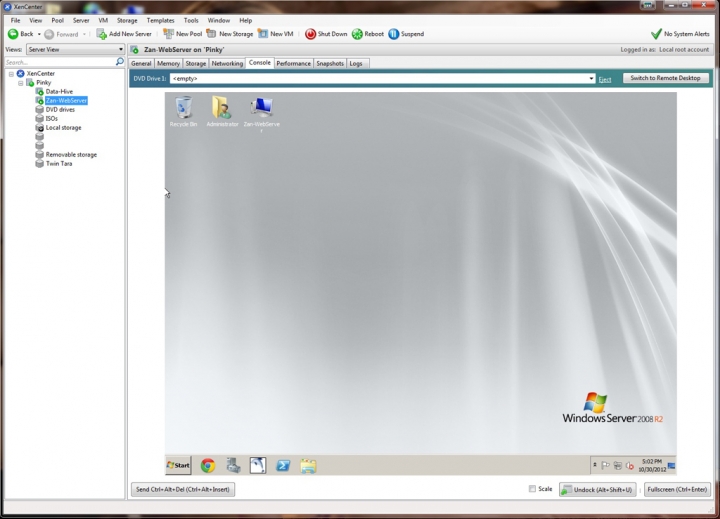The width and height of the screenshot is (720, 519).
Task: Switch to the Networking tab
Action: (227, 64)
